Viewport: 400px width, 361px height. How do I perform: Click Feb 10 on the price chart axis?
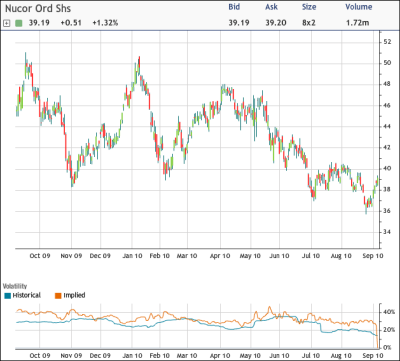point(159,256)
